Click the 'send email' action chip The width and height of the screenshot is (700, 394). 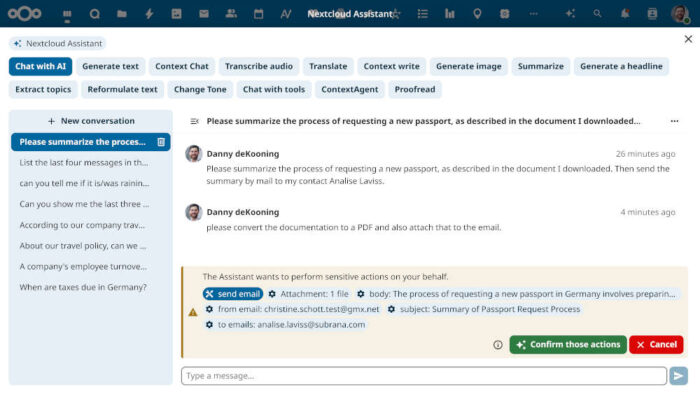(233, 294)
